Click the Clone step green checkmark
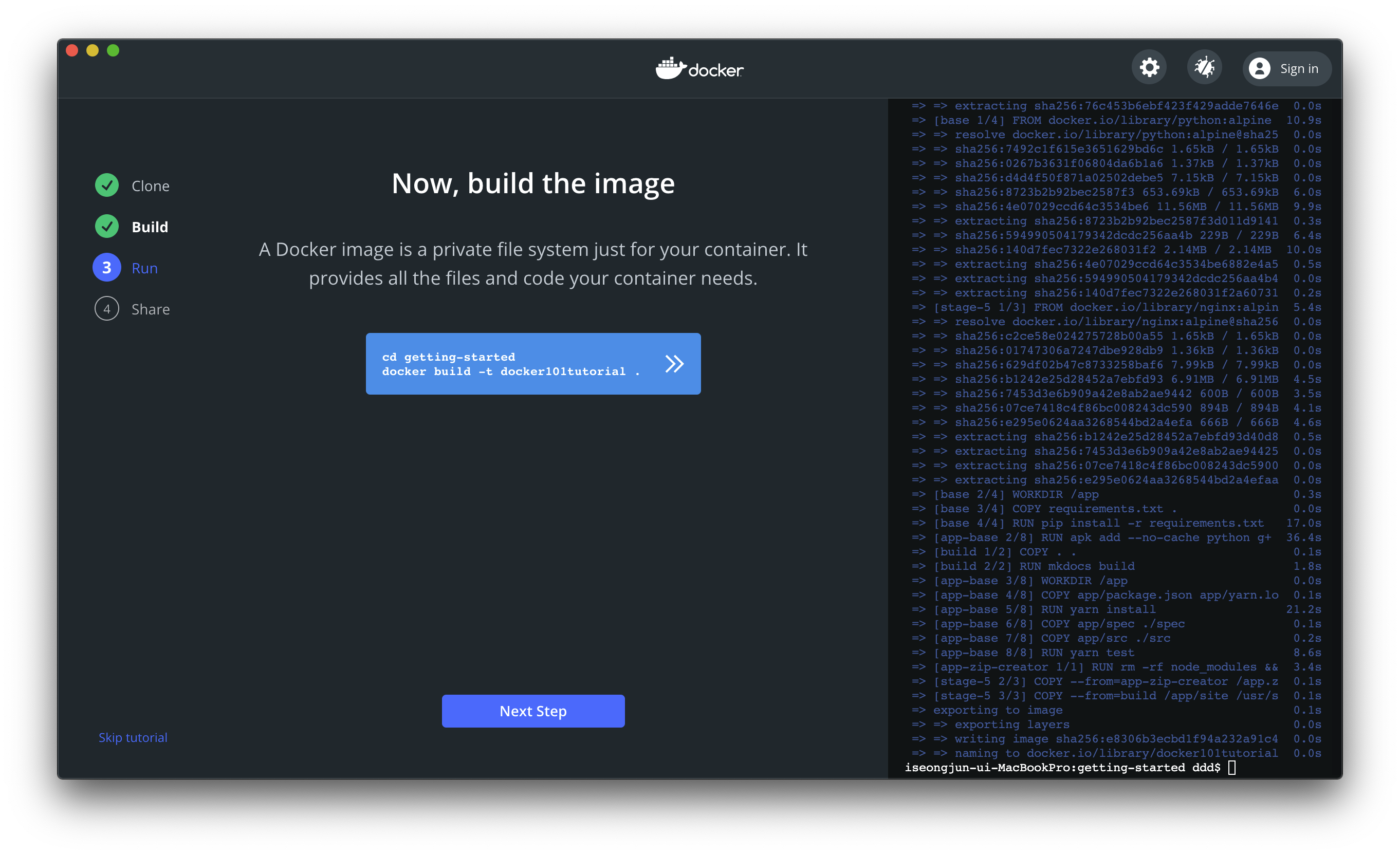 click(x=107, y=185)
